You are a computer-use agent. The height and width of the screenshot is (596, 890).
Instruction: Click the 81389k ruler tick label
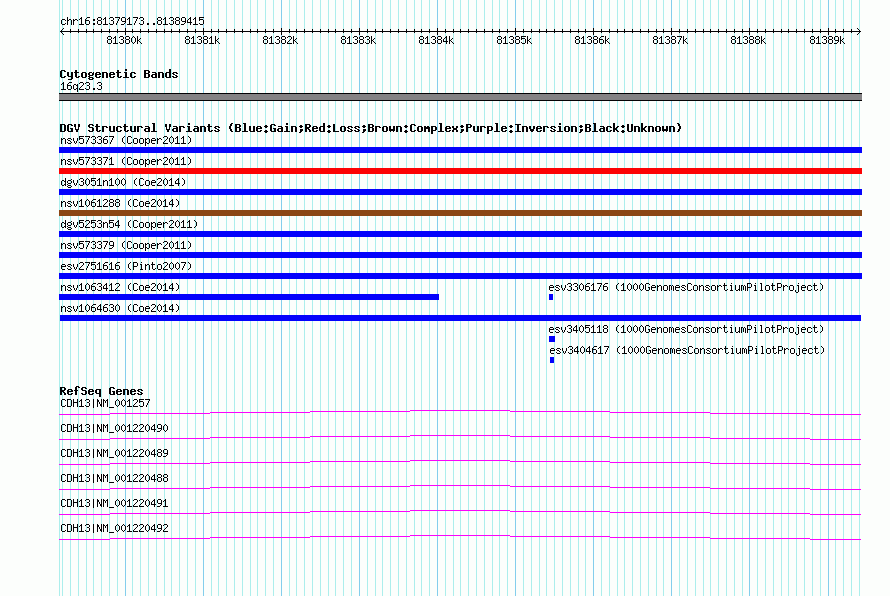point(827,40)
